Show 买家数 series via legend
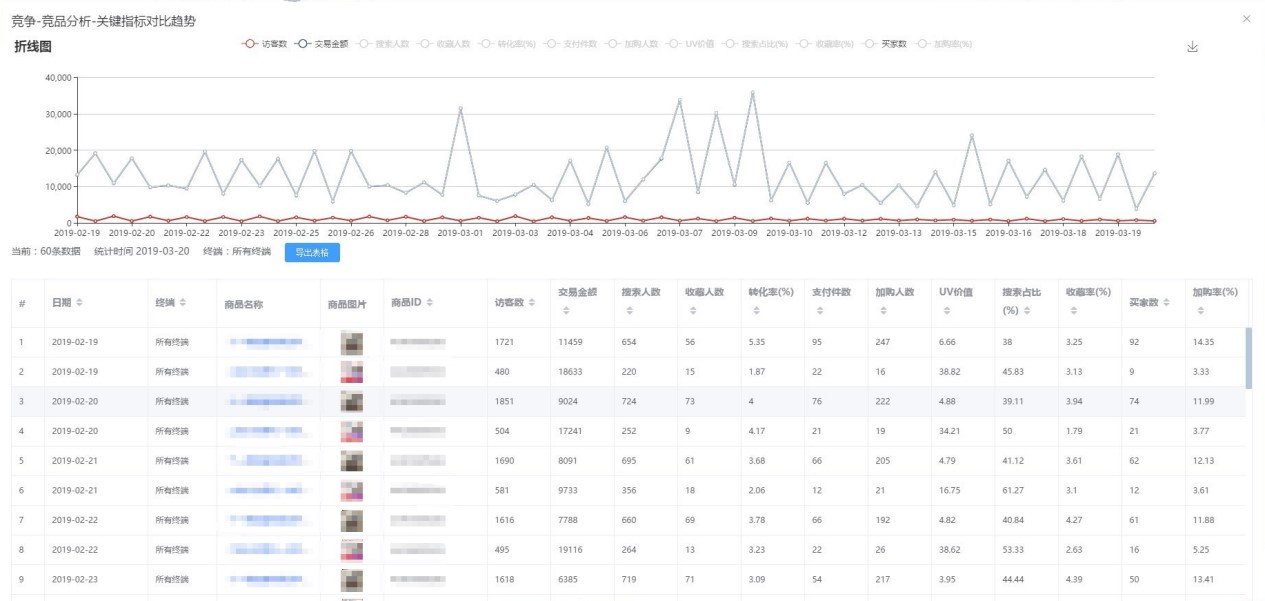Screen dimensions: 1265x601 884,44
